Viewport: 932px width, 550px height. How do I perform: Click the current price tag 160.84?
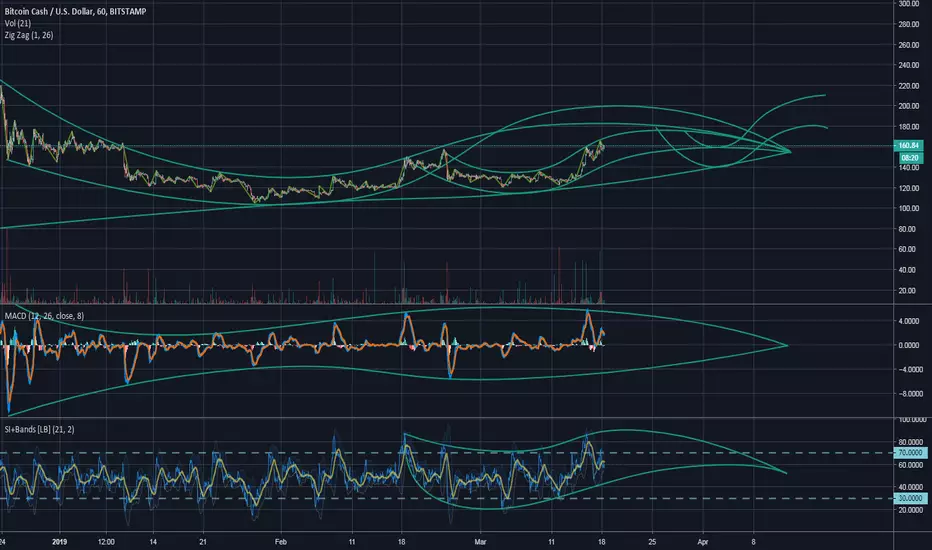point(909,145)
